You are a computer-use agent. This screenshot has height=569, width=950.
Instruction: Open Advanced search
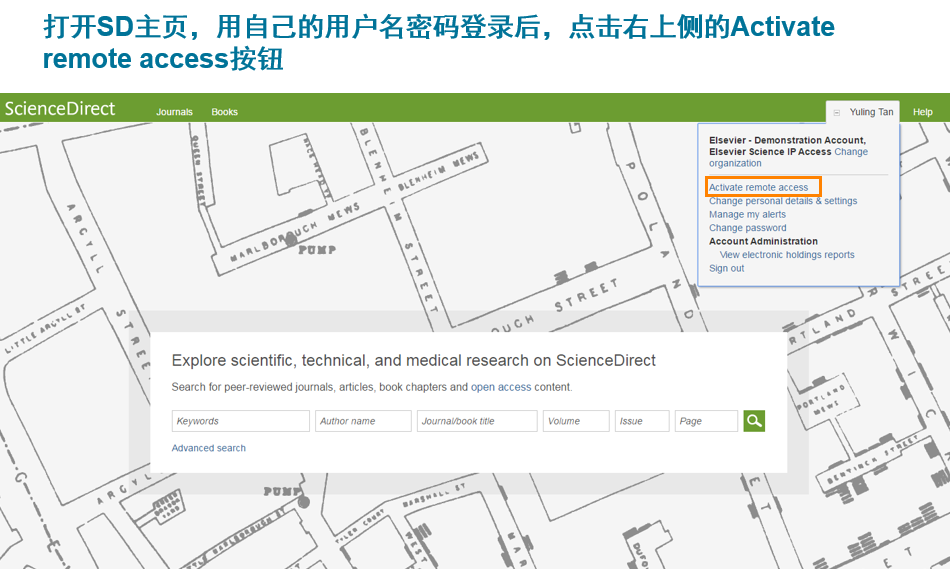[x=208, y=448]
